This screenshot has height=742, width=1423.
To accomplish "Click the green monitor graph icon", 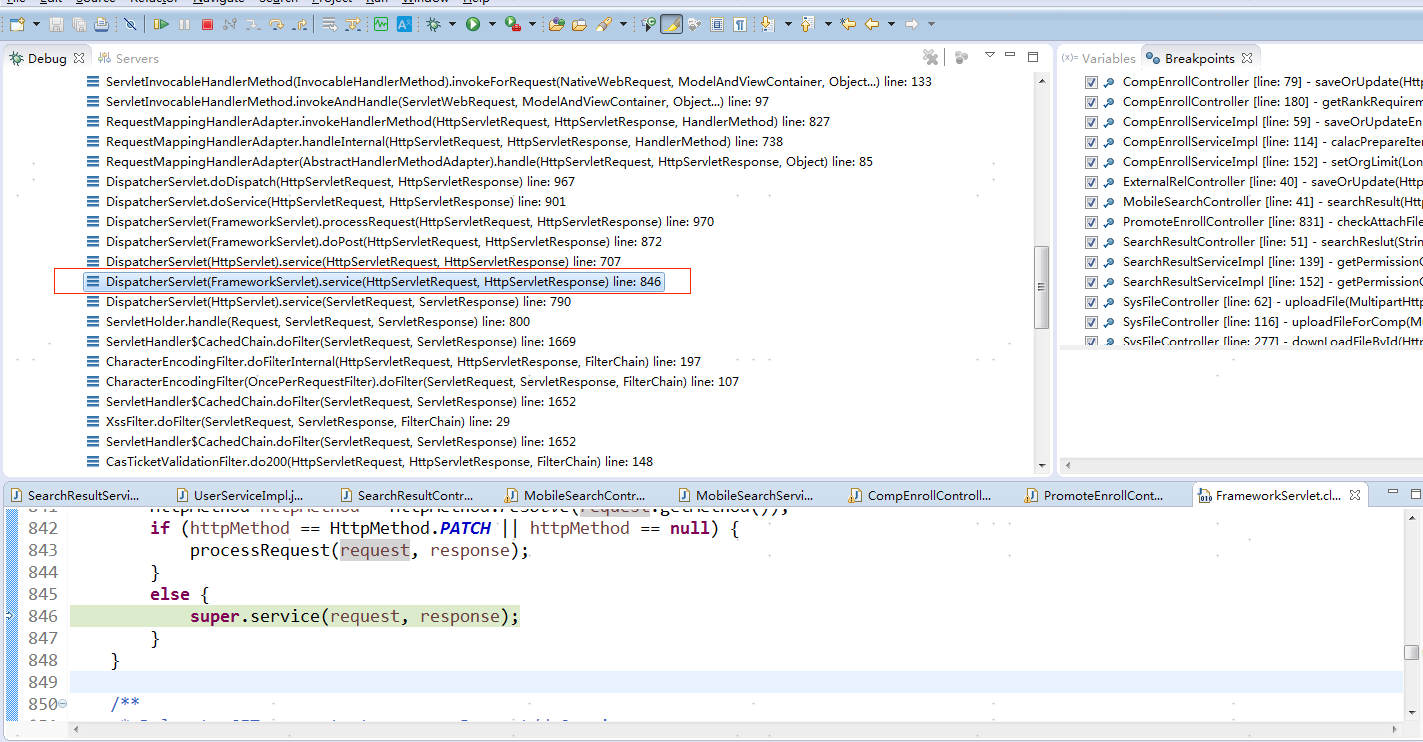I will pos(381,24).
